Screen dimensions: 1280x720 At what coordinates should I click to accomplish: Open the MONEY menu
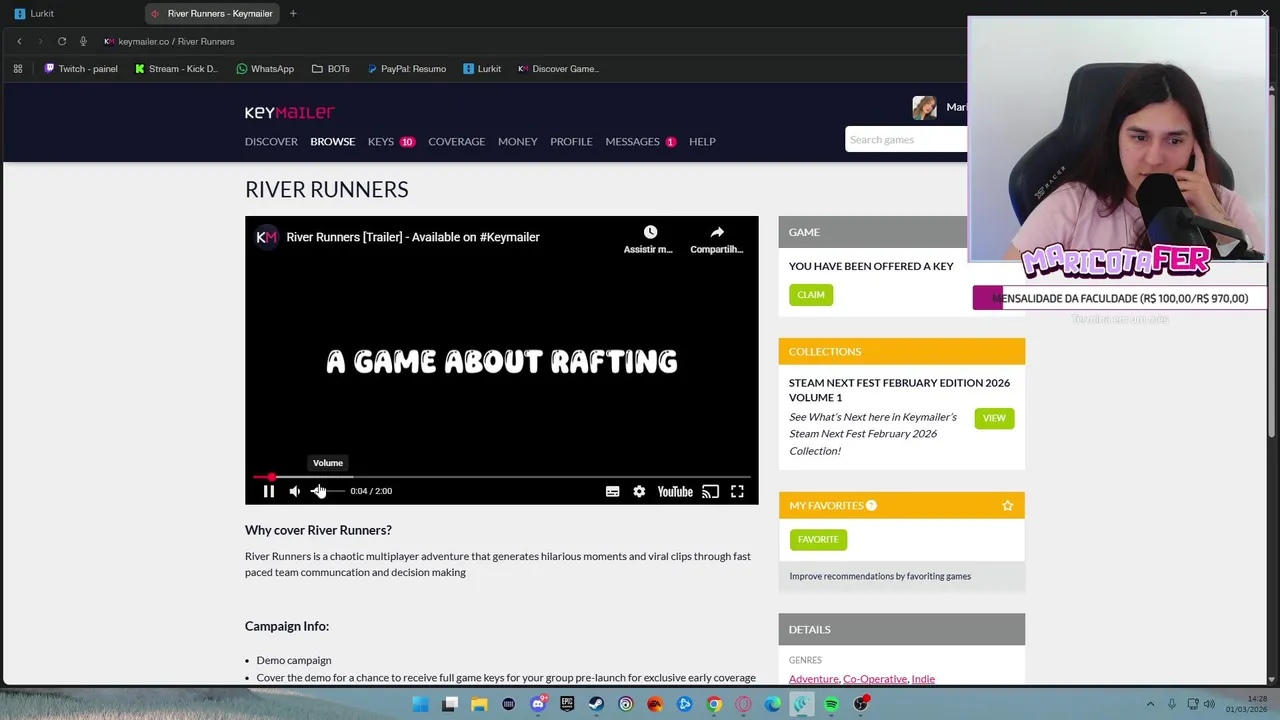click(x=518, y=141)
